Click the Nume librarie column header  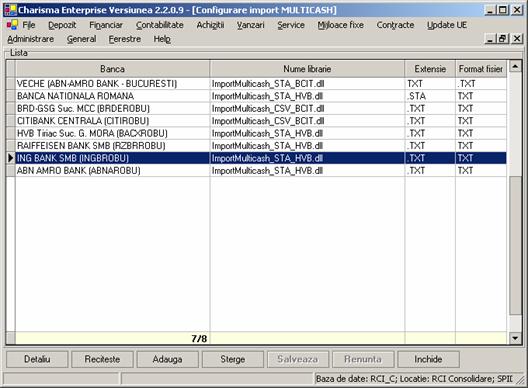(x=307, y=69)
